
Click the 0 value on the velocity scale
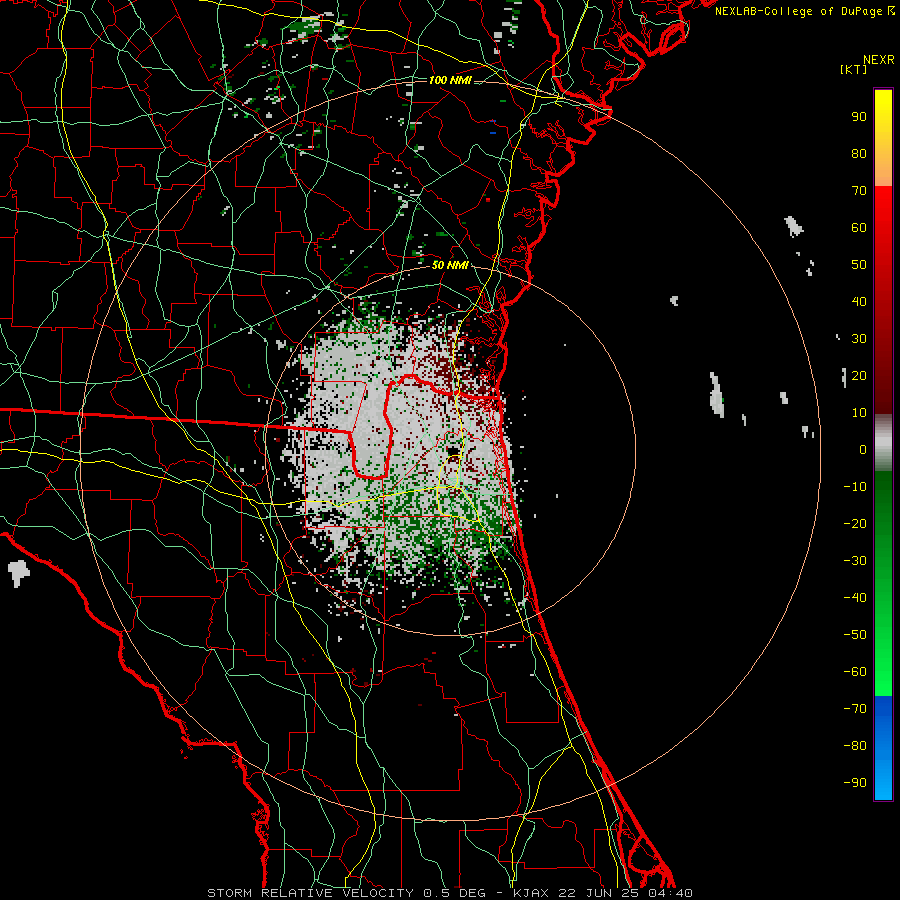863,450
